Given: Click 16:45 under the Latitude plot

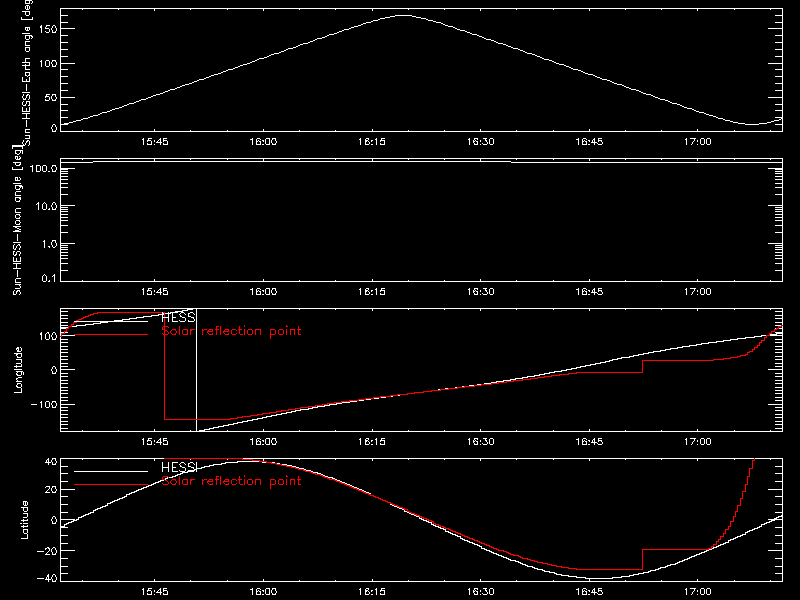Looking at the screenshot, I should click(x=589, y=592).
